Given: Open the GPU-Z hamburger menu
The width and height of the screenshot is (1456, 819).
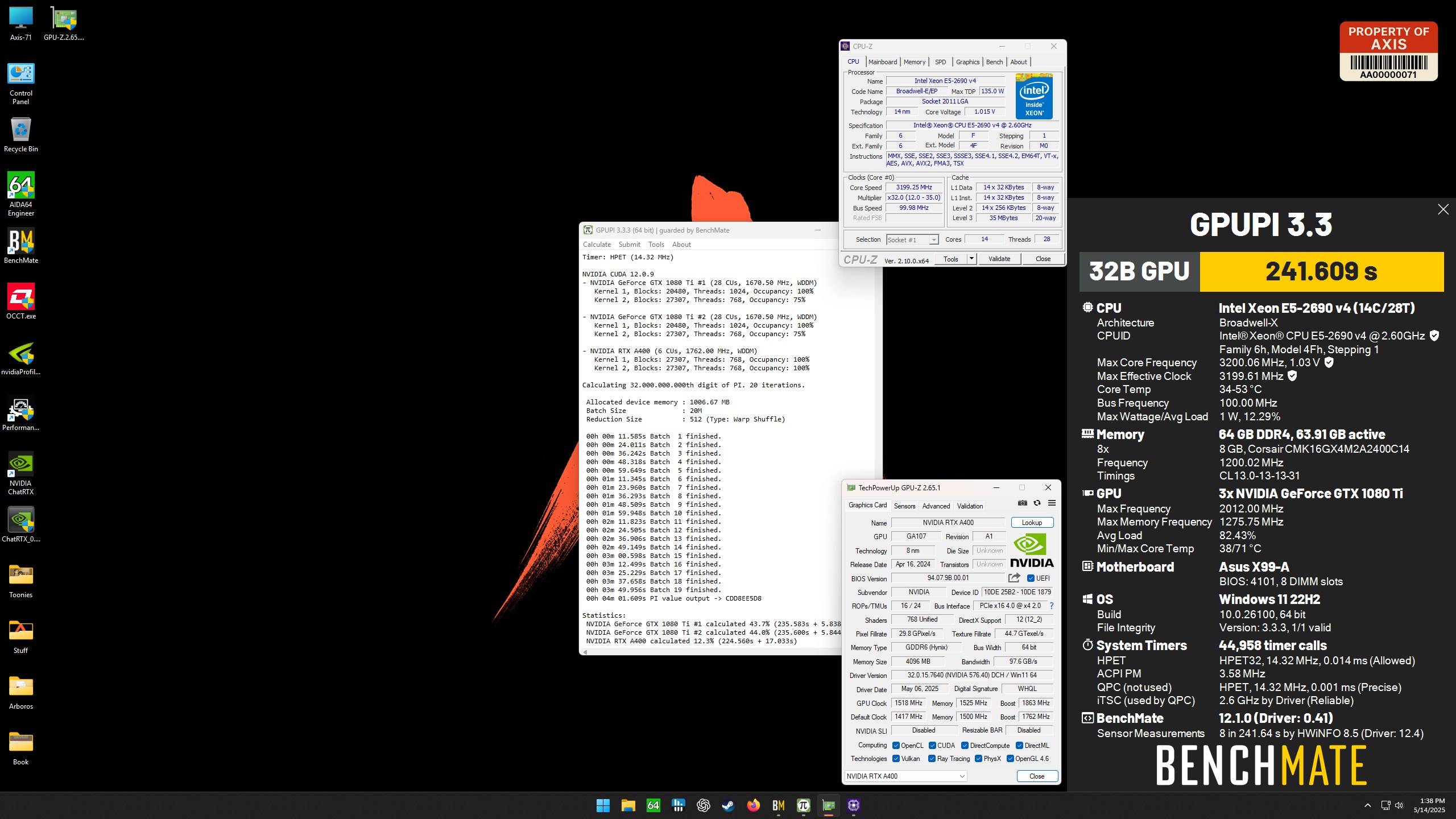Looking at the screenshot, I should click(1052, 503).
